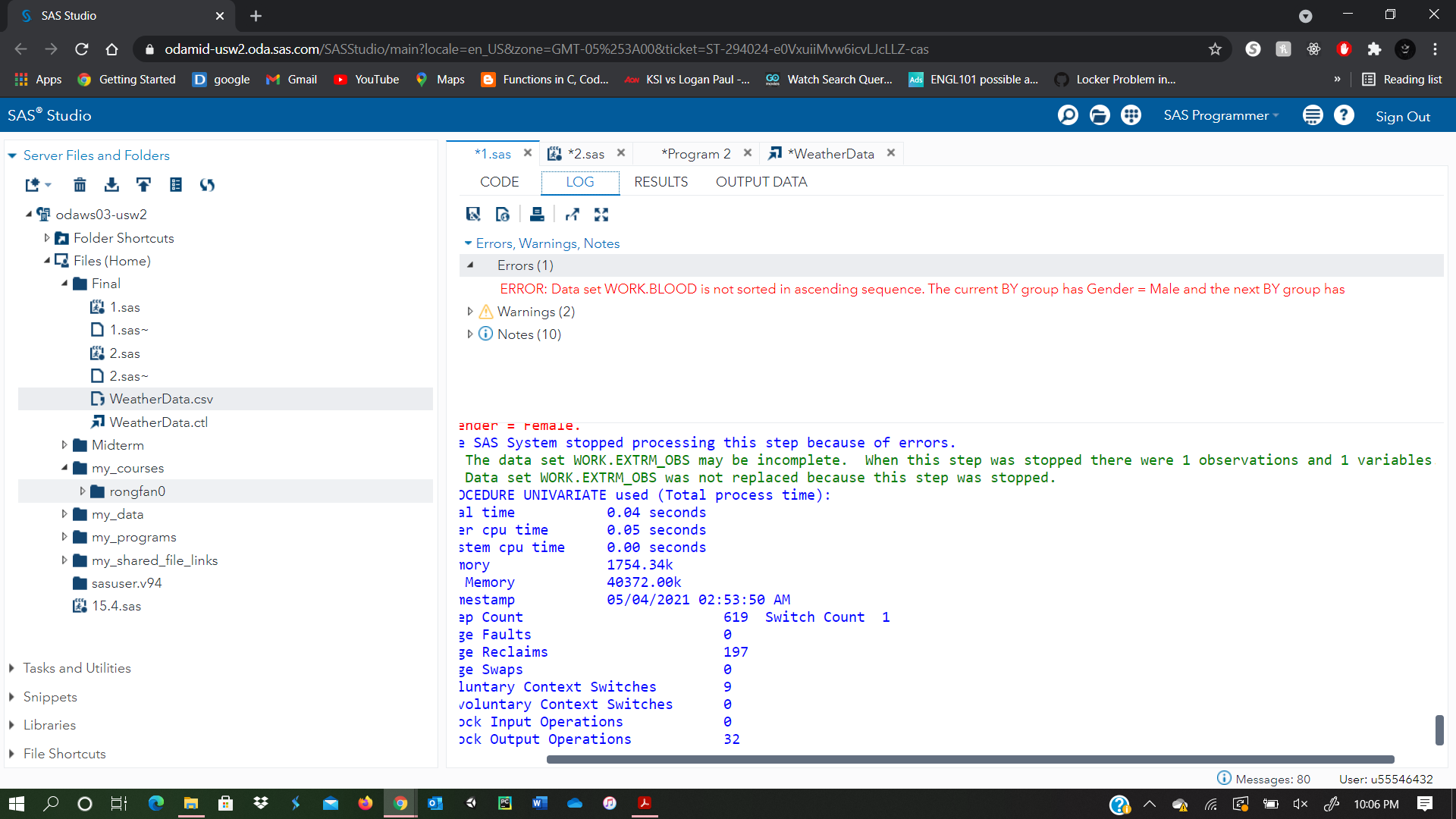Screen dimensions: 1456x819
Task: Open Word from the taskbar
Action: click(540, 803)
